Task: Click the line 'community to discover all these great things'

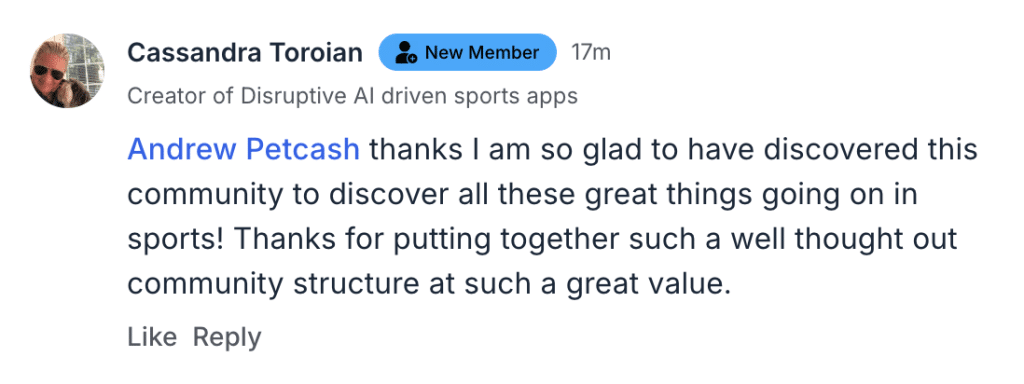Action: pos(522,195)
